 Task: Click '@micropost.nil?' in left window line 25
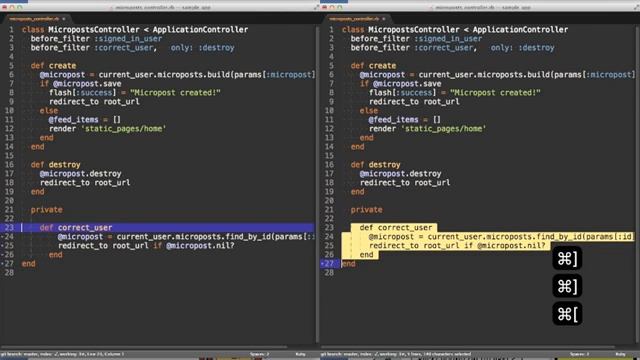coord(200,246)
